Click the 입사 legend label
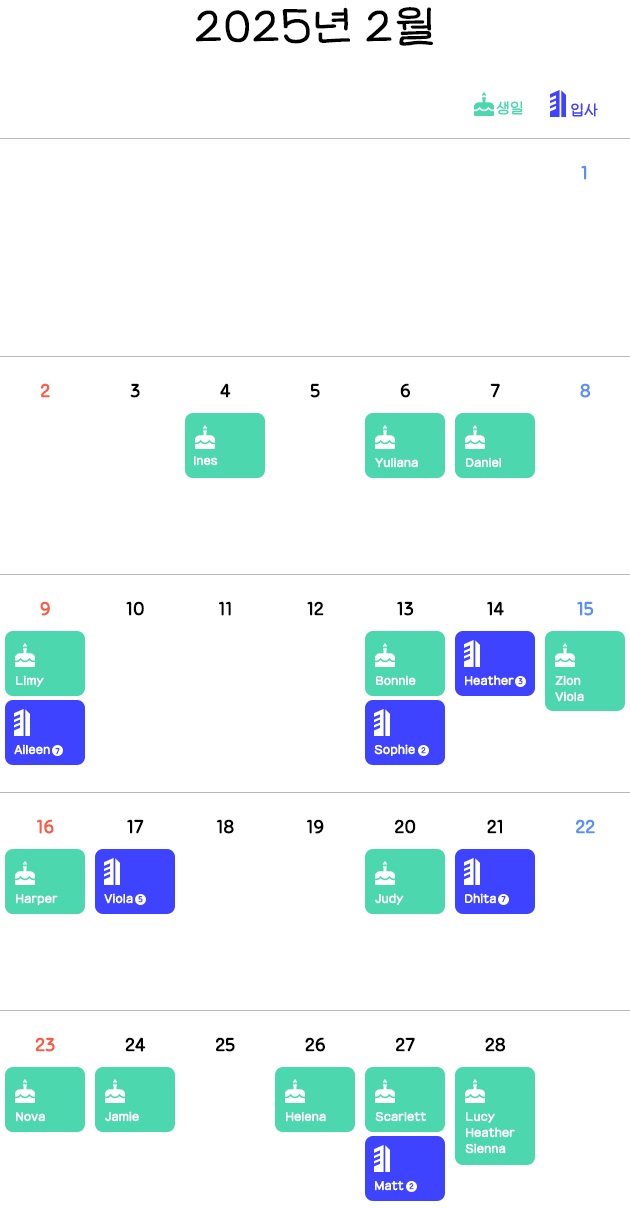Viewport: 630px width, 1208px height. point(584,109)
